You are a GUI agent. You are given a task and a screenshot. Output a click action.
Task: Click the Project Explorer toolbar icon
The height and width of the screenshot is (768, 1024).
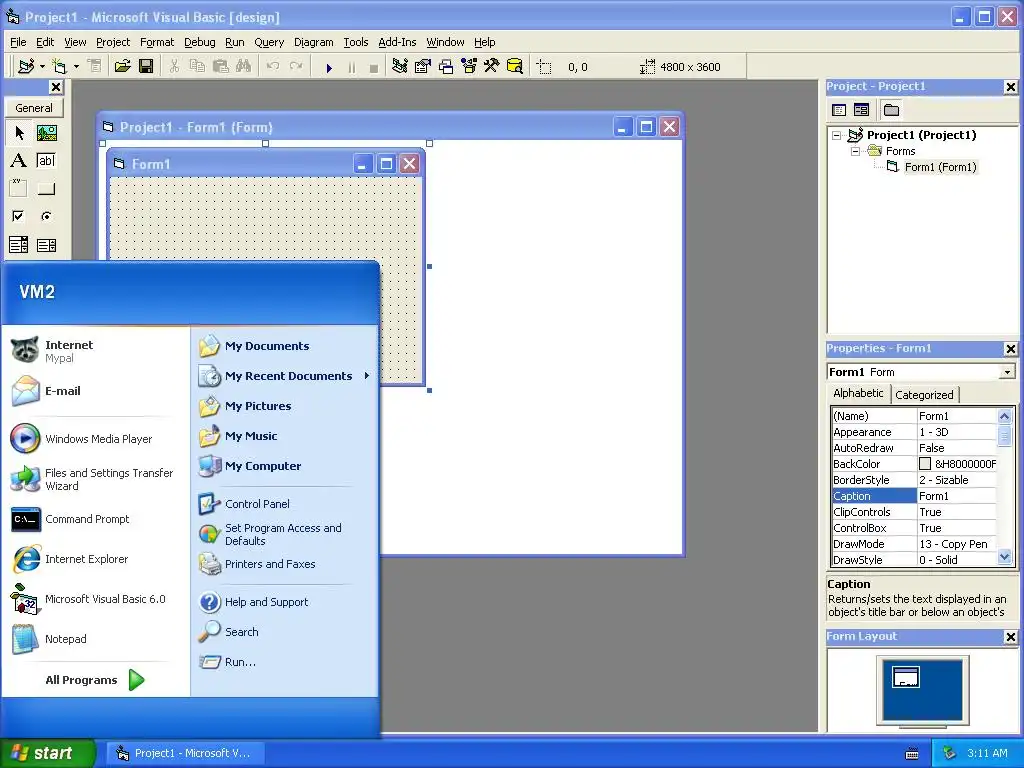point(400,66)
